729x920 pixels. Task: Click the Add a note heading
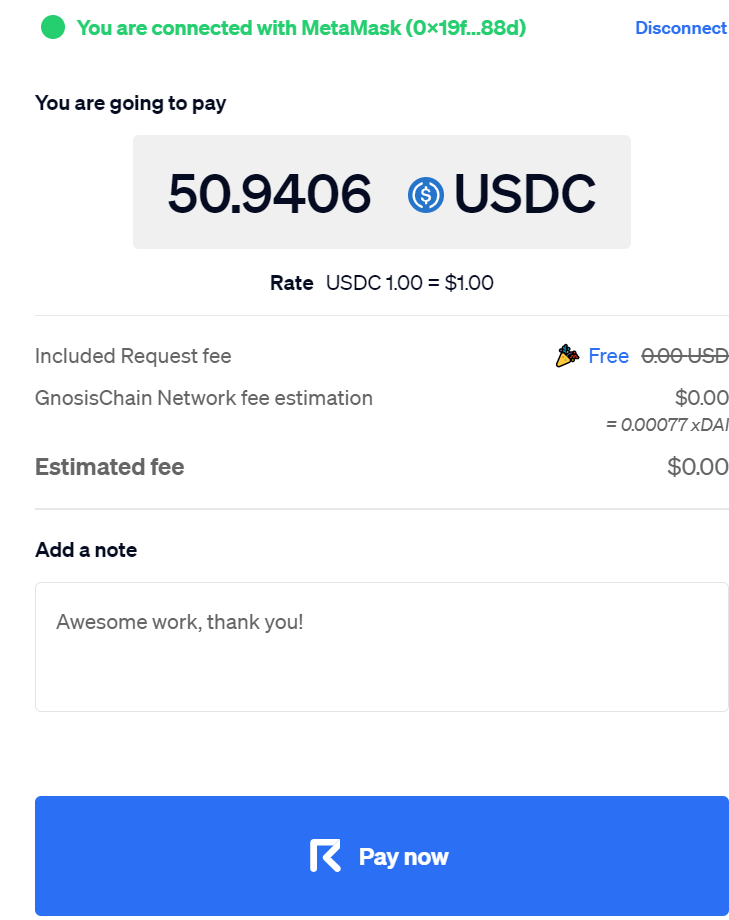86,550
